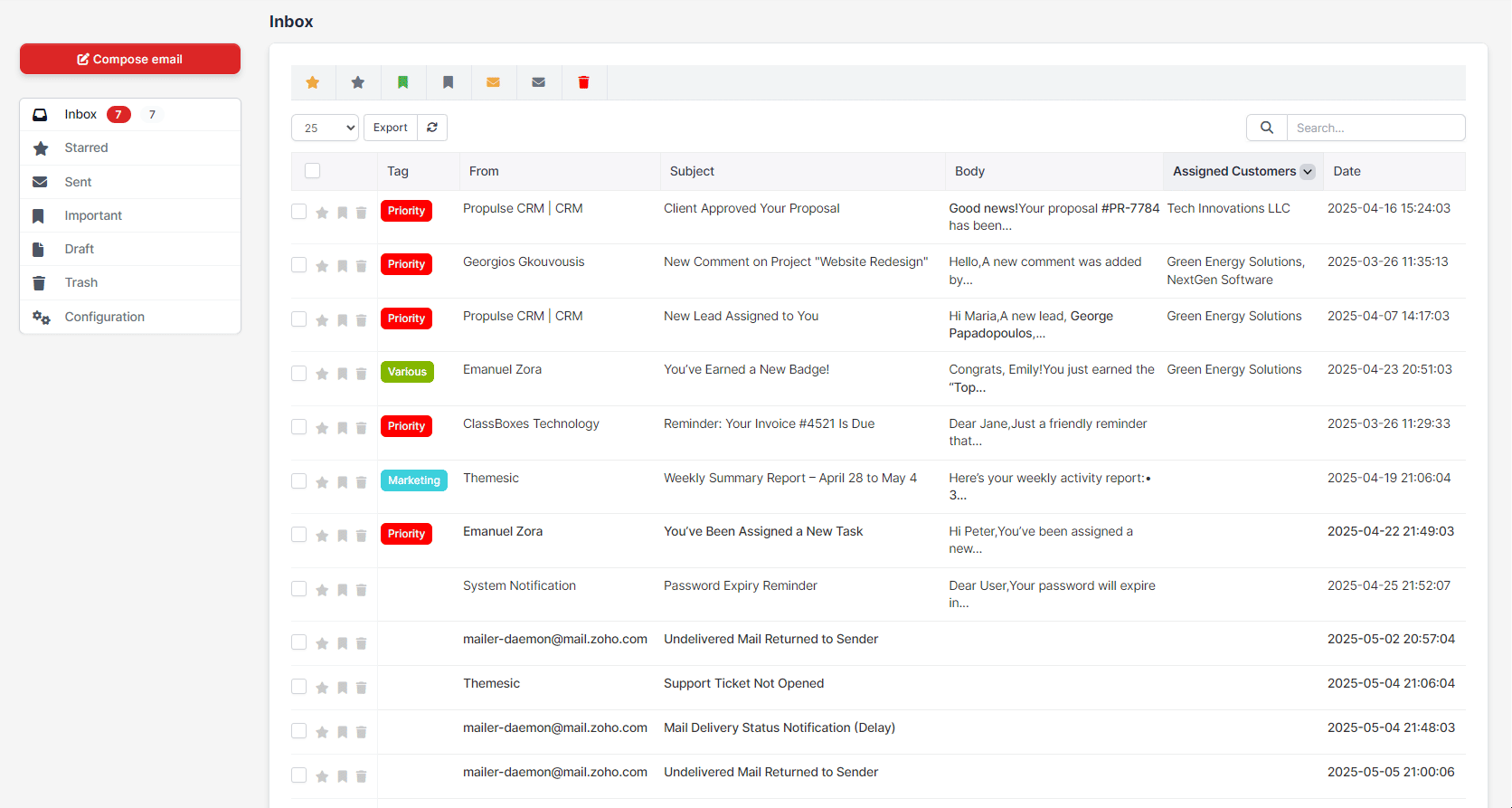
Task: Check the New Lead Assigned to You email
Action: click(299, 319)
